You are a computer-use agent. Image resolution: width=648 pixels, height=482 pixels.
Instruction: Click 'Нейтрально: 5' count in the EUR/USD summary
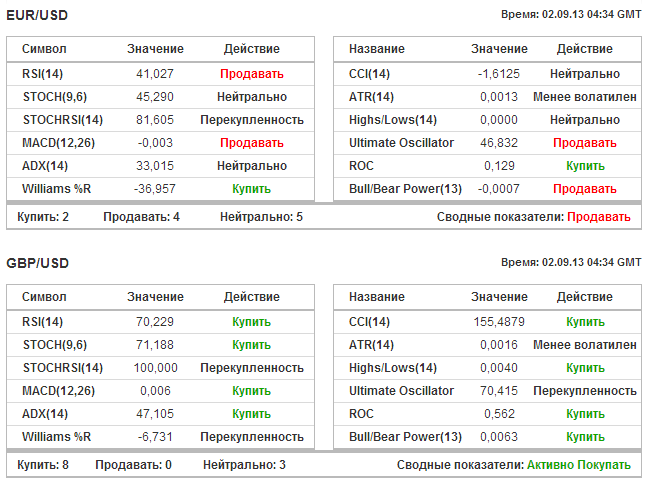click(x=262, y=217)
